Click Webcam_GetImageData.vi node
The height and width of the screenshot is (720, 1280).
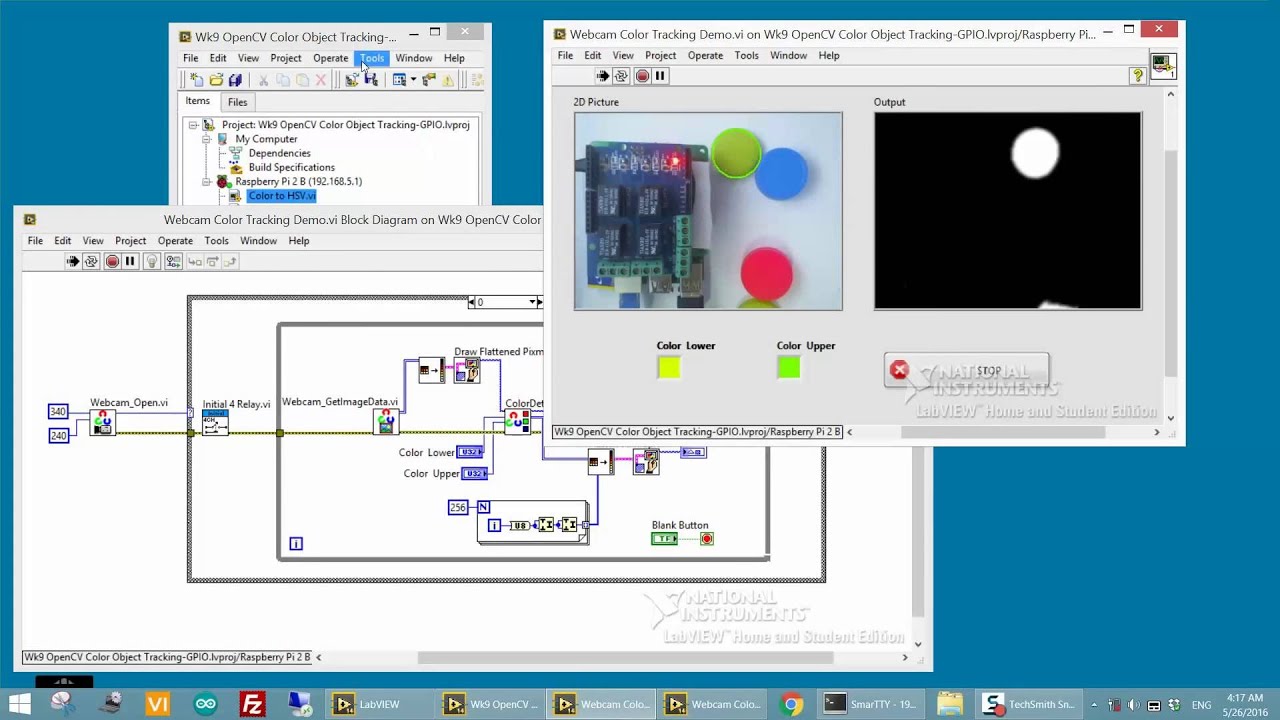pyautogui.click(x=386, y=422)
